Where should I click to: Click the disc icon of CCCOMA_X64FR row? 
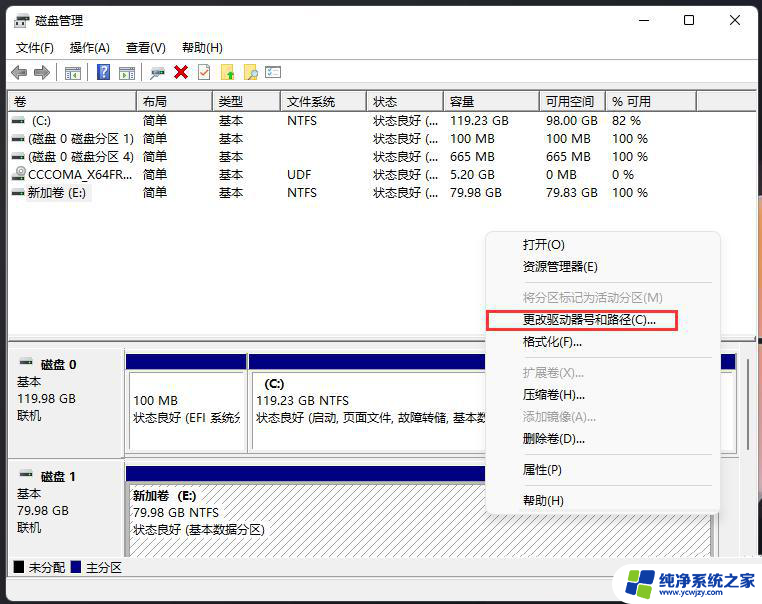click(x=19, y=173)
